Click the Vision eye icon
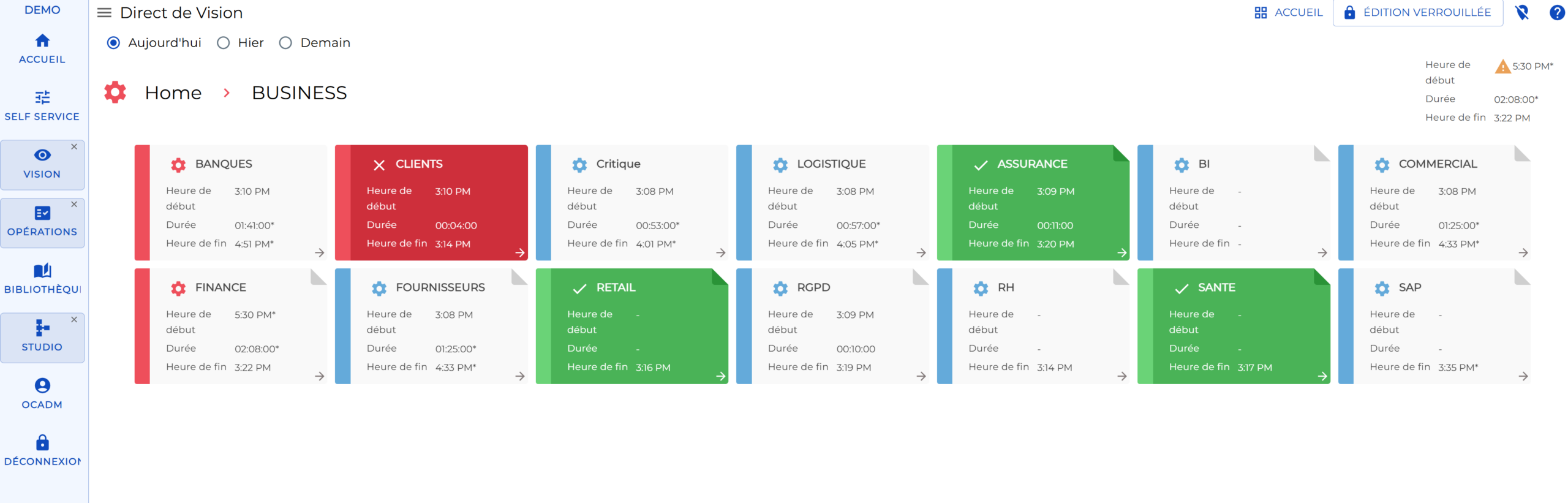This screenshot has height=503, width=1568. [42, 155]
